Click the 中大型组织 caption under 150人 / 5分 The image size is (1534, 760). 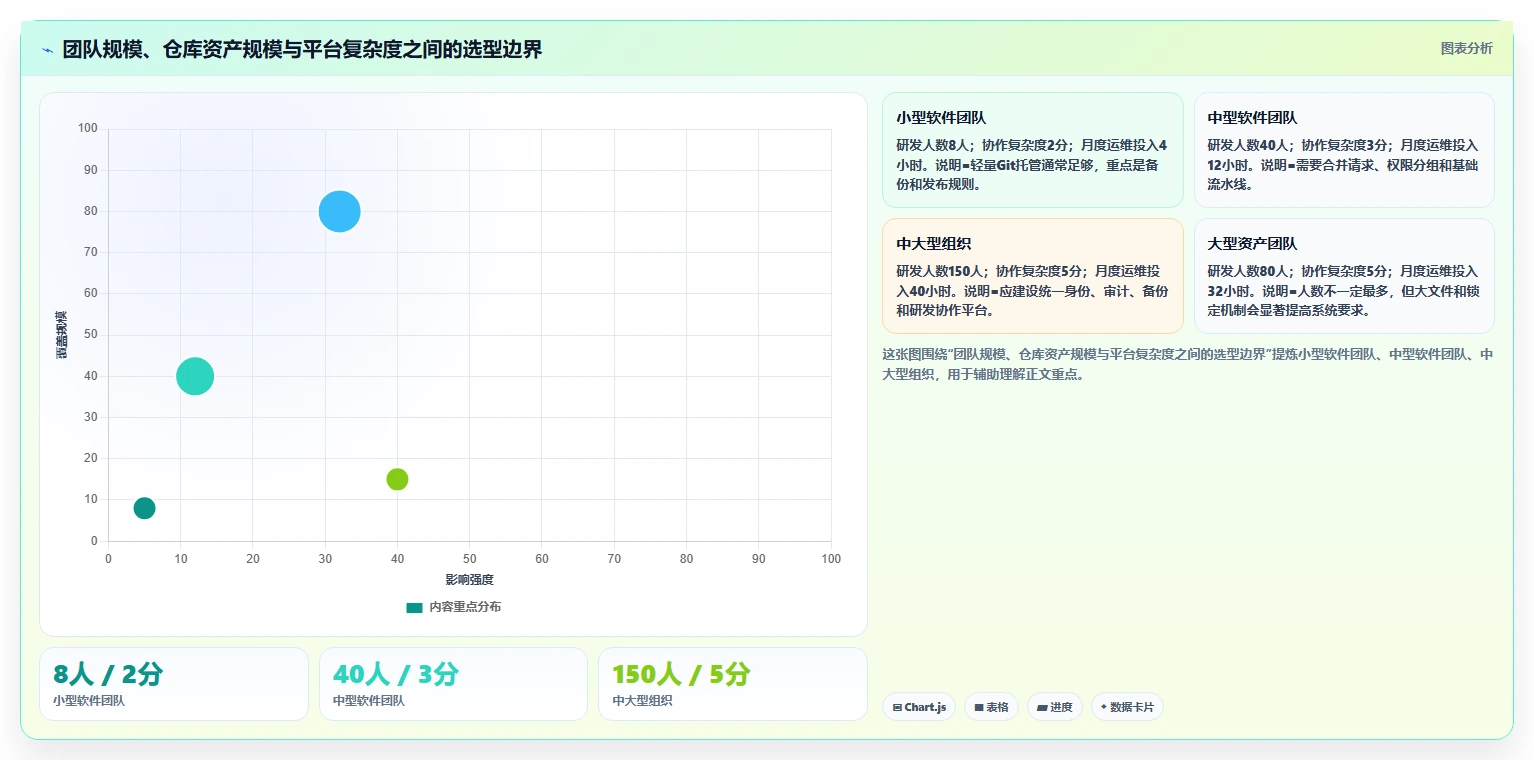(x=642, y=701)
